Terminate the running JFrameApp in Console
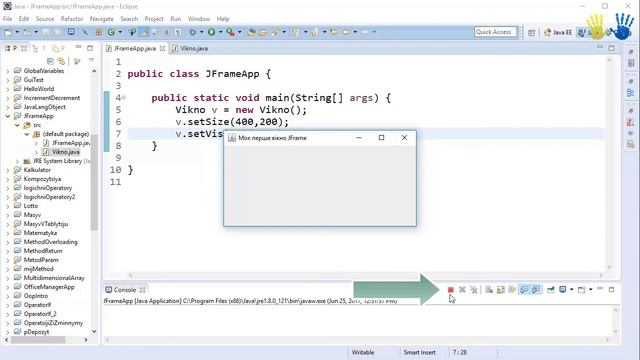This screenshot has width=640, height=360. pos(451,289)
